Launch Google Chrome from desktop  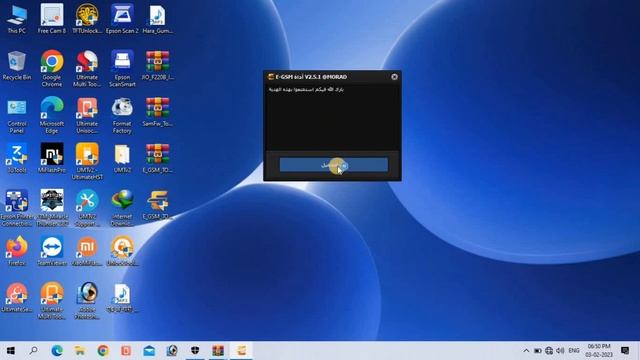point(52,69)
